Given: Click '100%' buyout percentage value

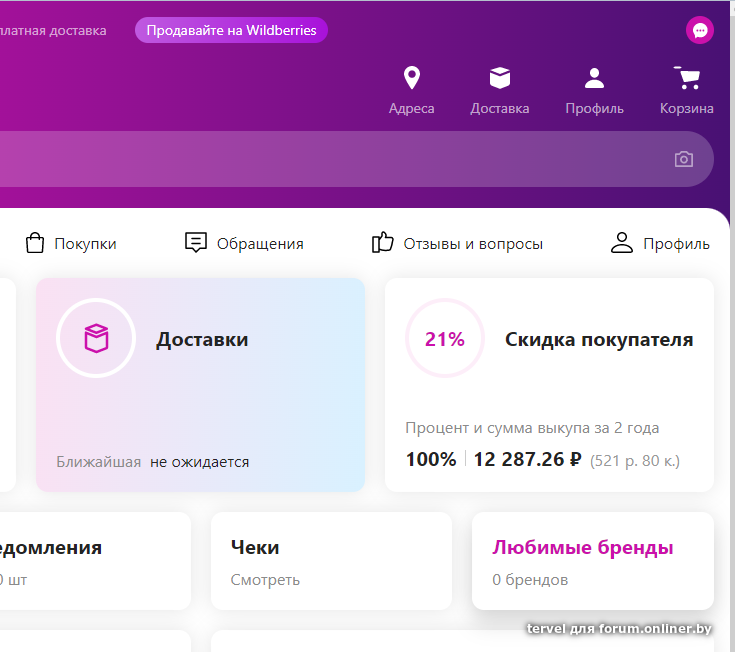Looking at the screenshot, I should point(431,459).
